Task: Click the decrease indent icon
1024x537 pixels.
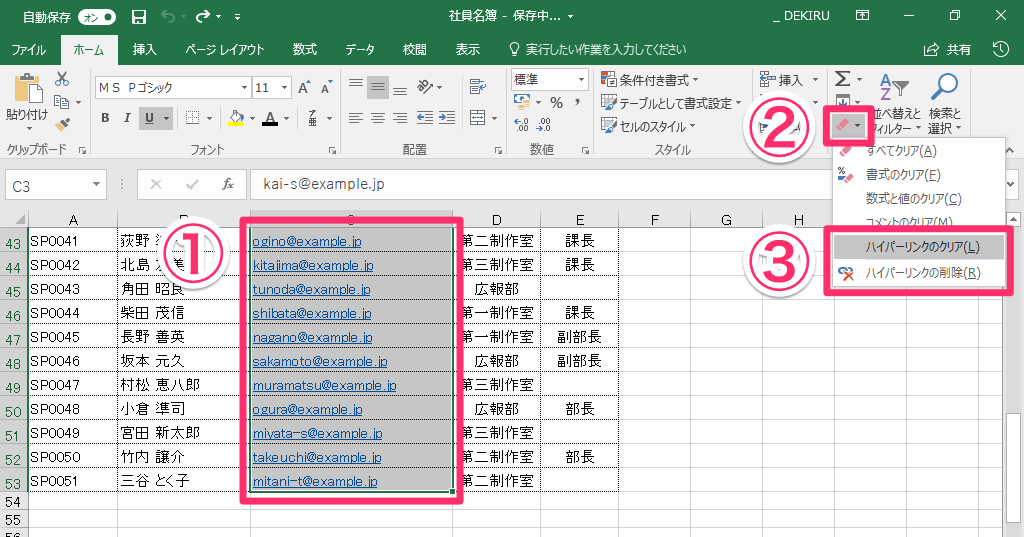Action: pyautogui.click(x=425, y=118)
